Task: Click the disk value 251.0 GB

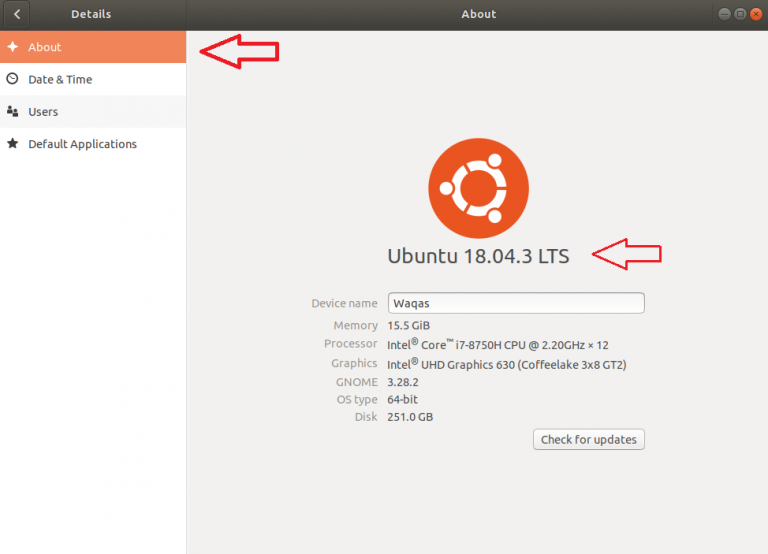Action: (410, 417)
